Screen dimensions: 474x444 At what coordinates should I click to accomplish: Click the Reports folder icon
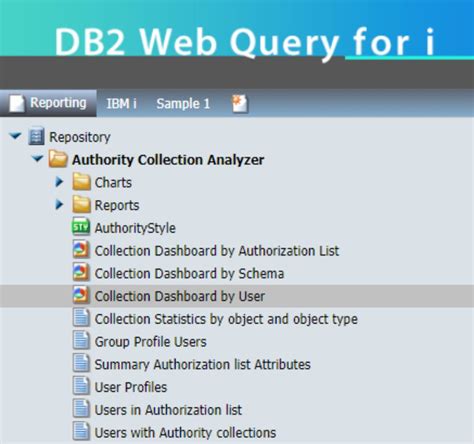coord(81,205)
